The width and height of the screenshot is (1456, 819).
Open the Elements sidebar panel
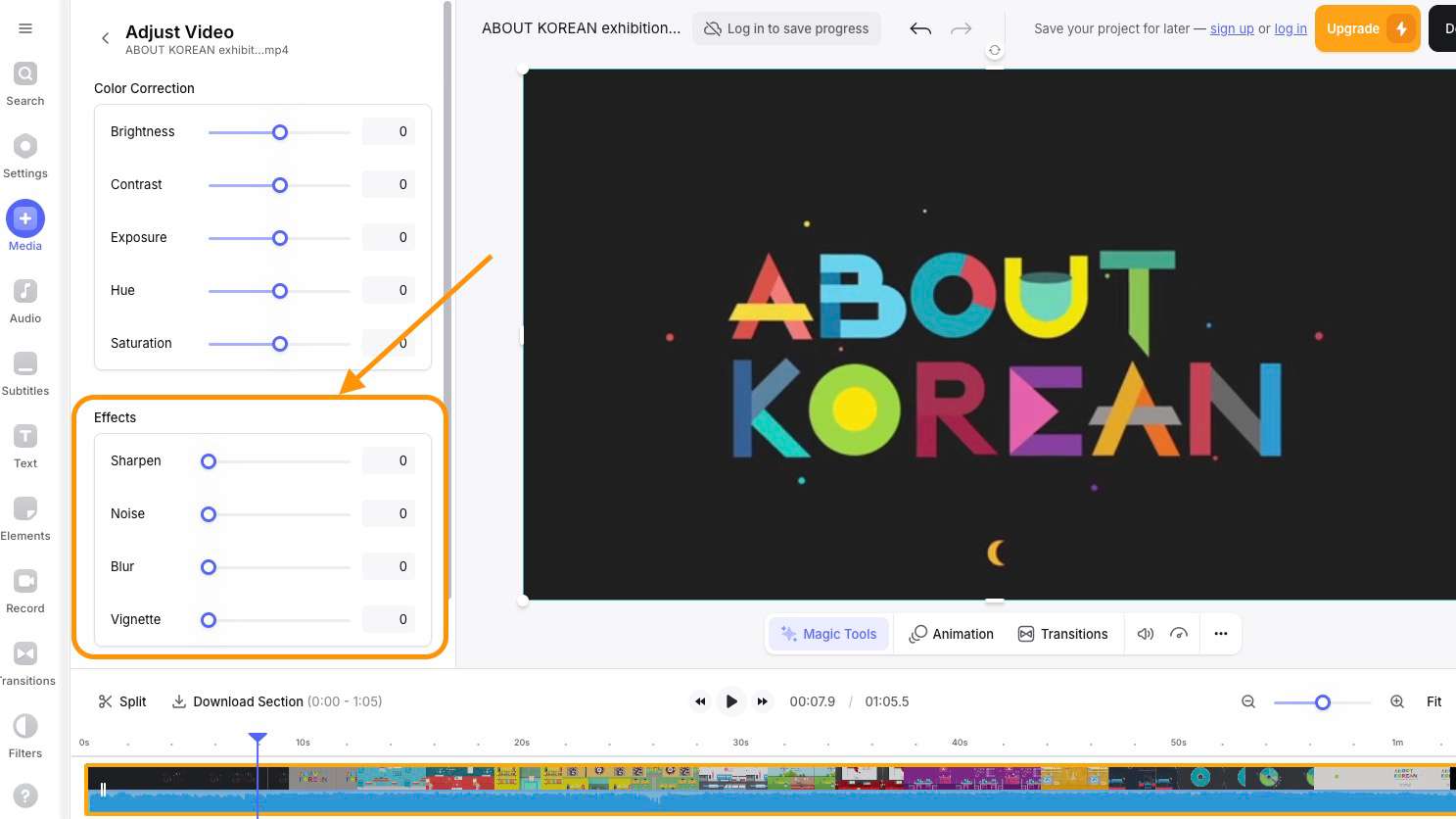point(25,519)
